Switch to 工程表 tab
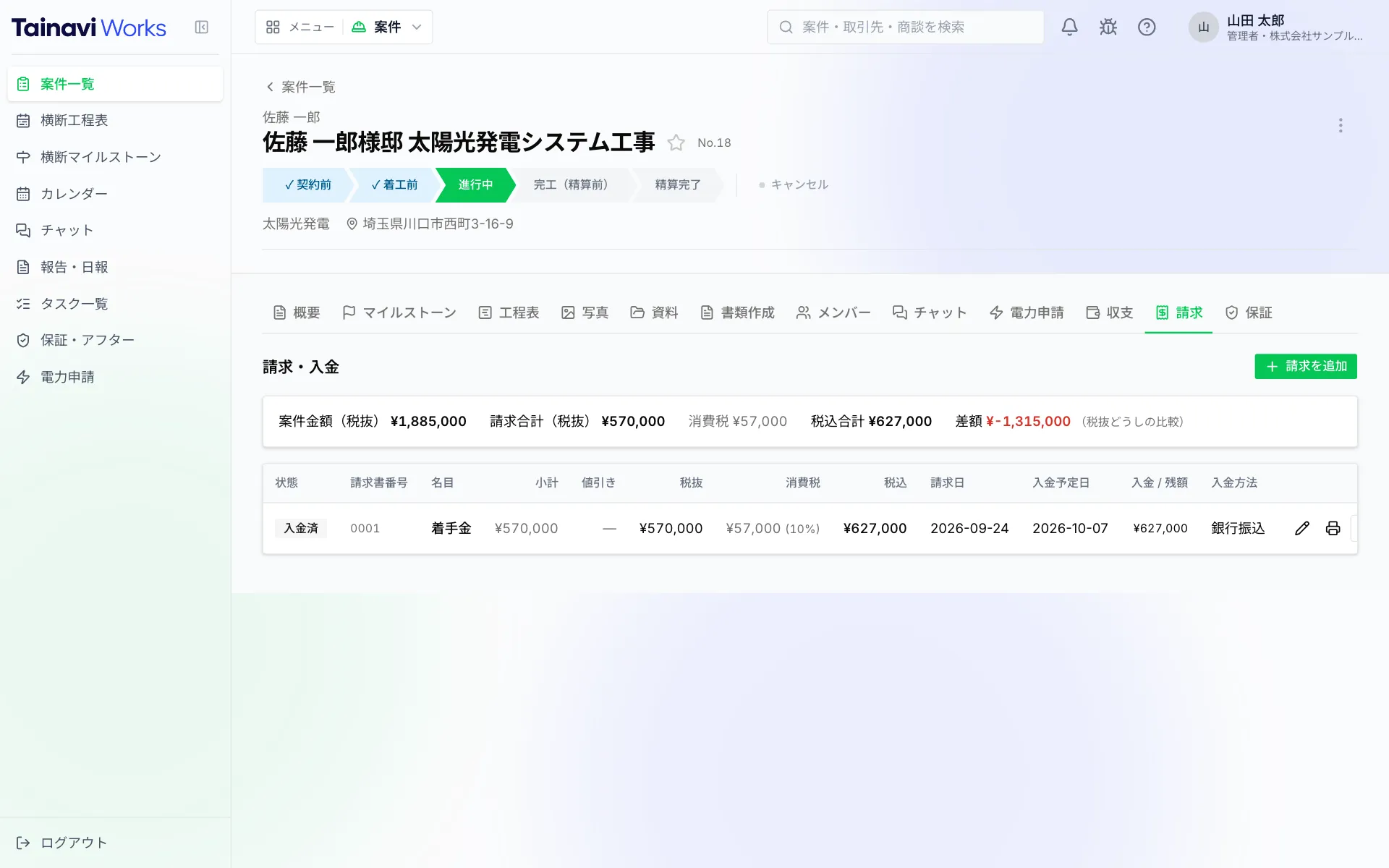1389x868 pixels. point(509,312)
